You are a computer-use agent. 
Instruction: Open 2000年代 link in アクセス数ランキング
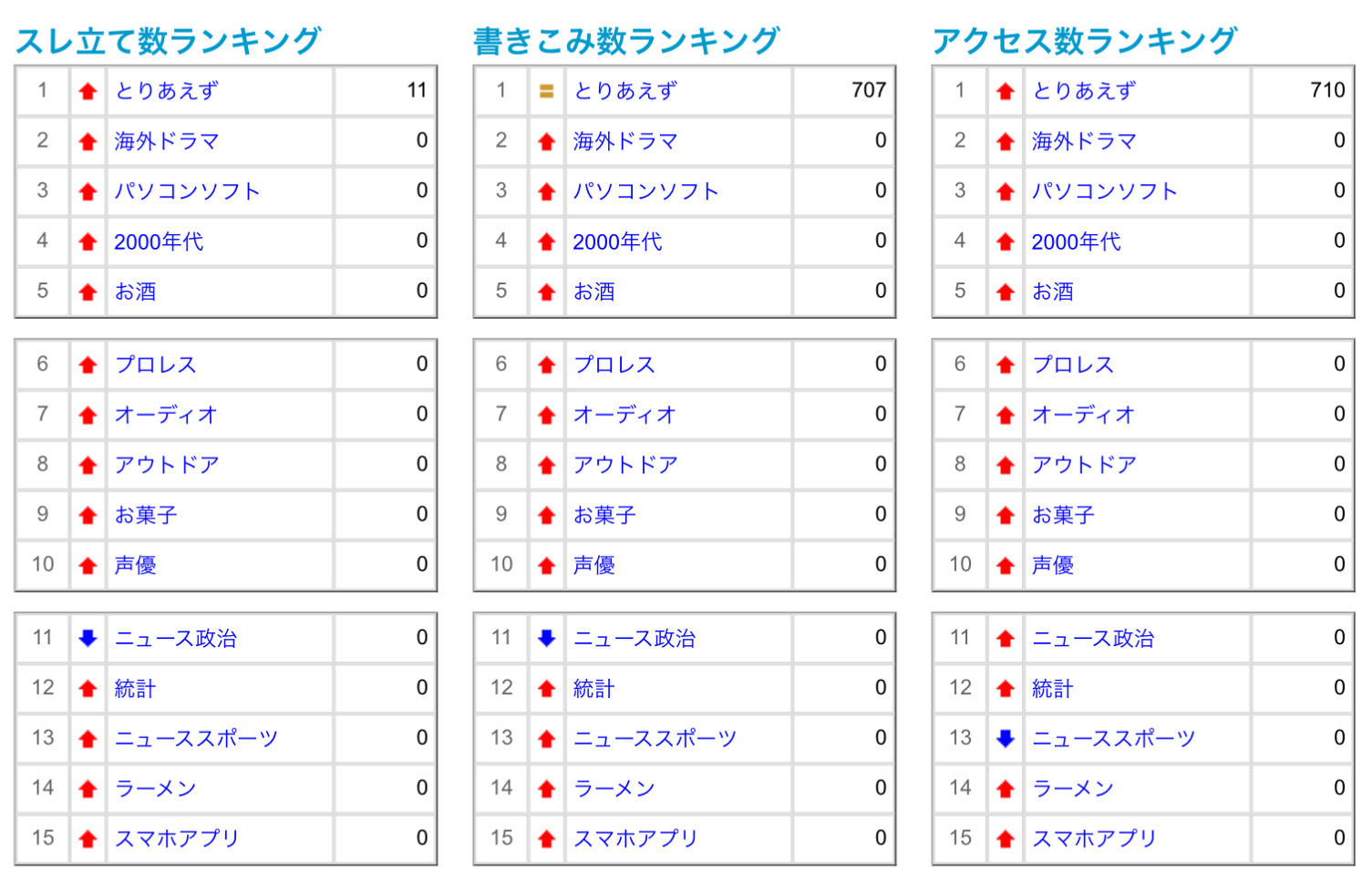click(1076, 241)
